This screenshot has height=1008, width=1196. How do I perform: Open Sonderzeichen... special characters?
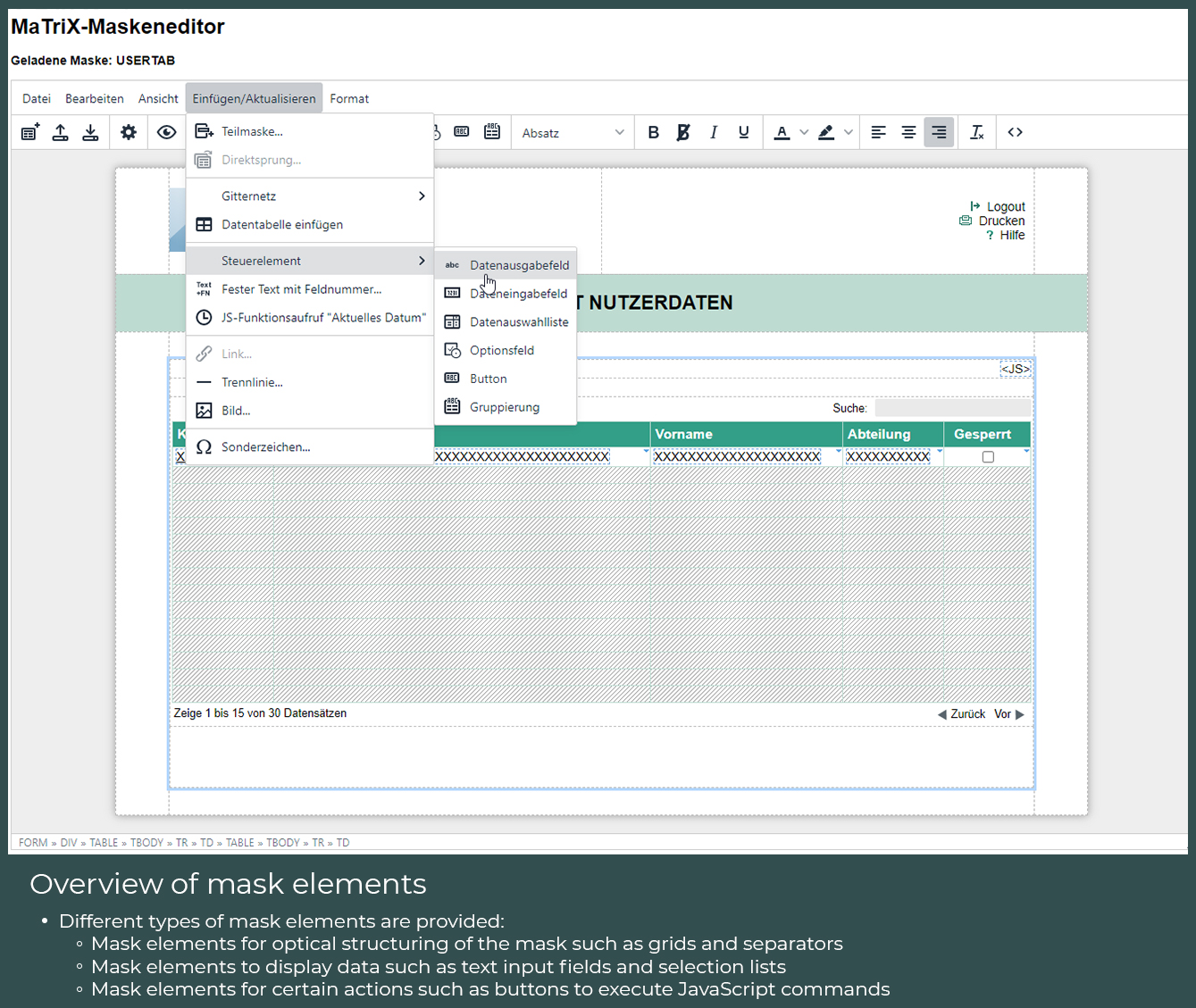pyautogui.click(x=310, y=447)
